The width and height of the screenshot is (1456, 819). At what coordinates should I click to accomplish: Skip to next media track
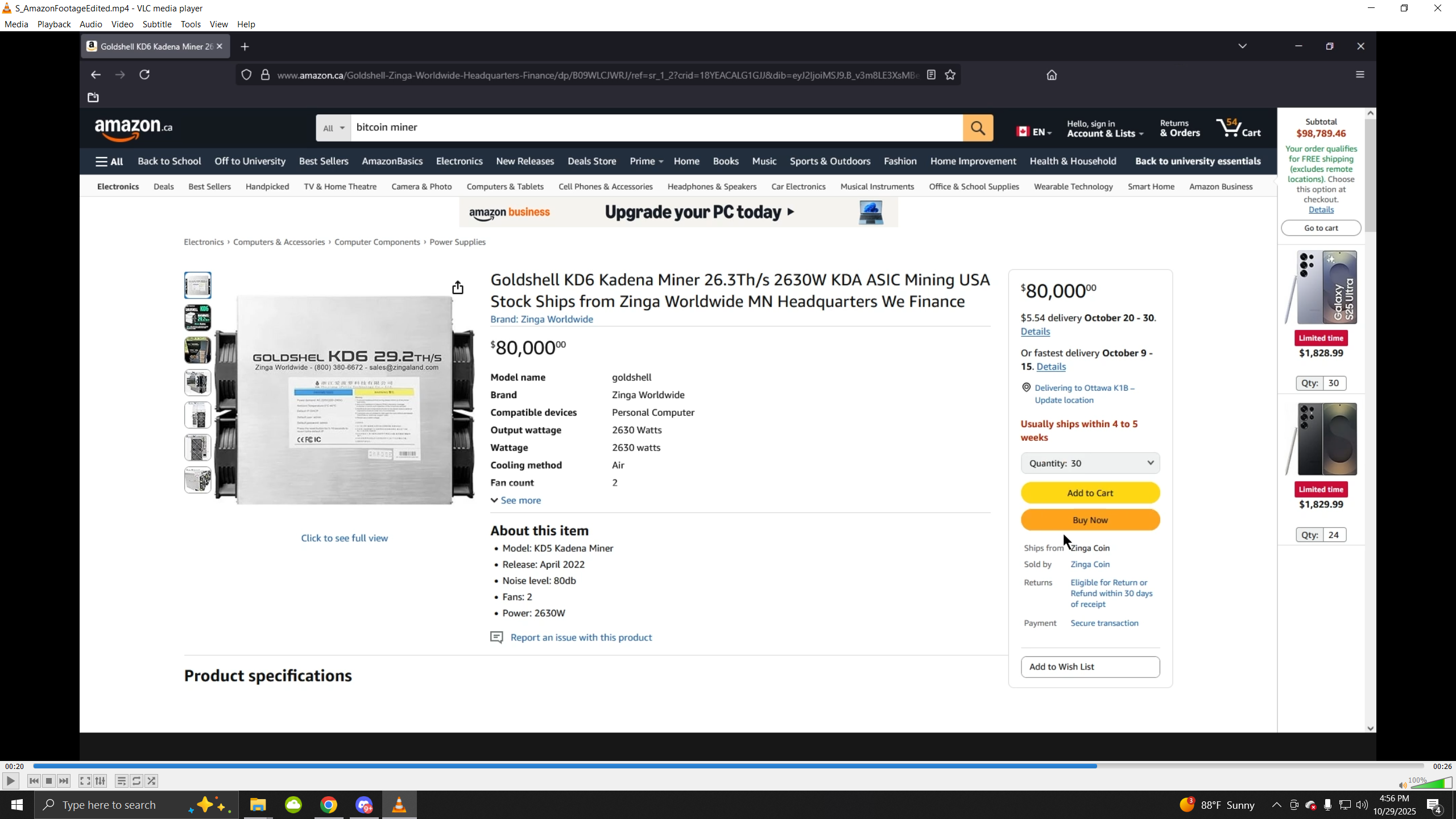[64, 781]
